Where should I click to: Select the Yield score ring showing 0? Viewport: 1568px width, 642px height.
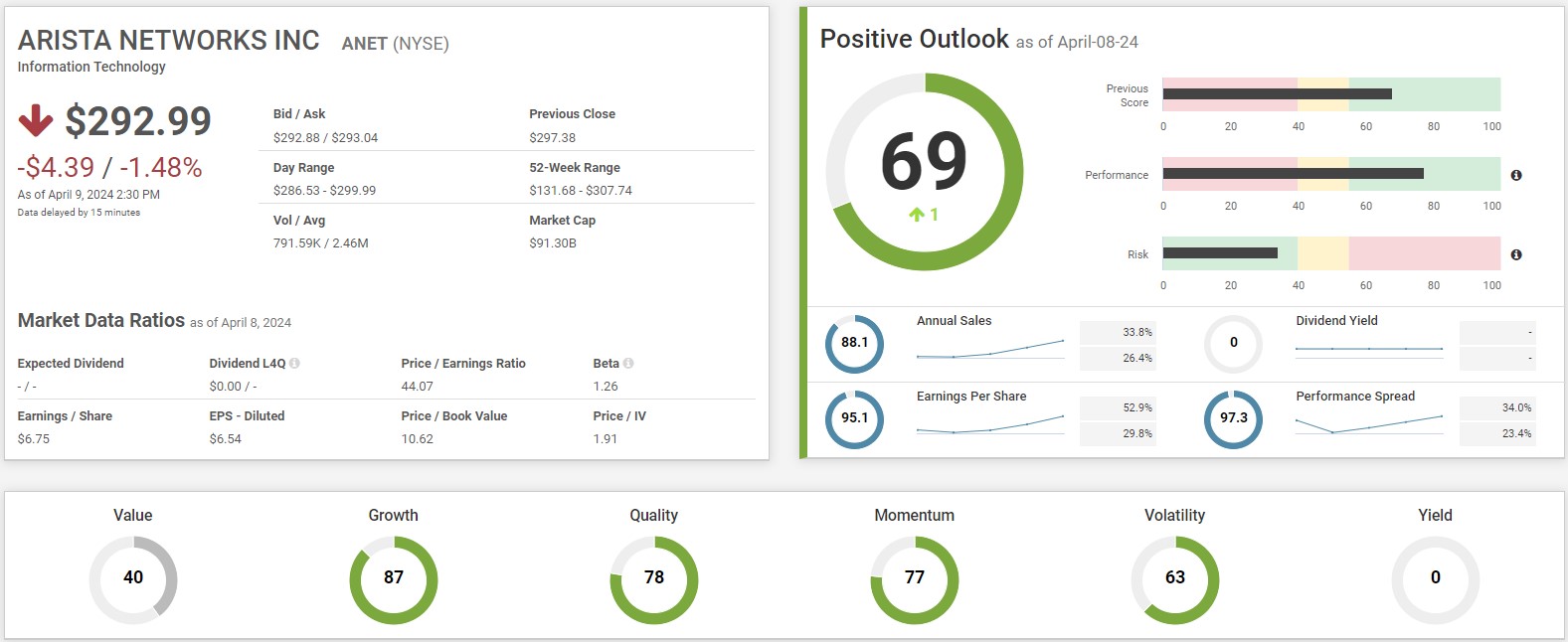[x=1436, y=580]
